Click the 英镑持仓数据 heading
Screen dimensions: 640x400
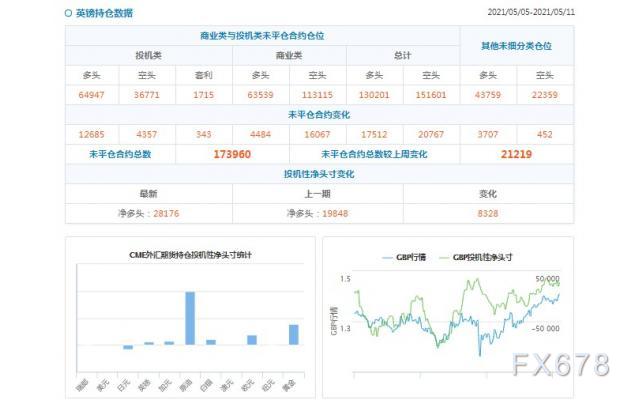click(104, 13)
